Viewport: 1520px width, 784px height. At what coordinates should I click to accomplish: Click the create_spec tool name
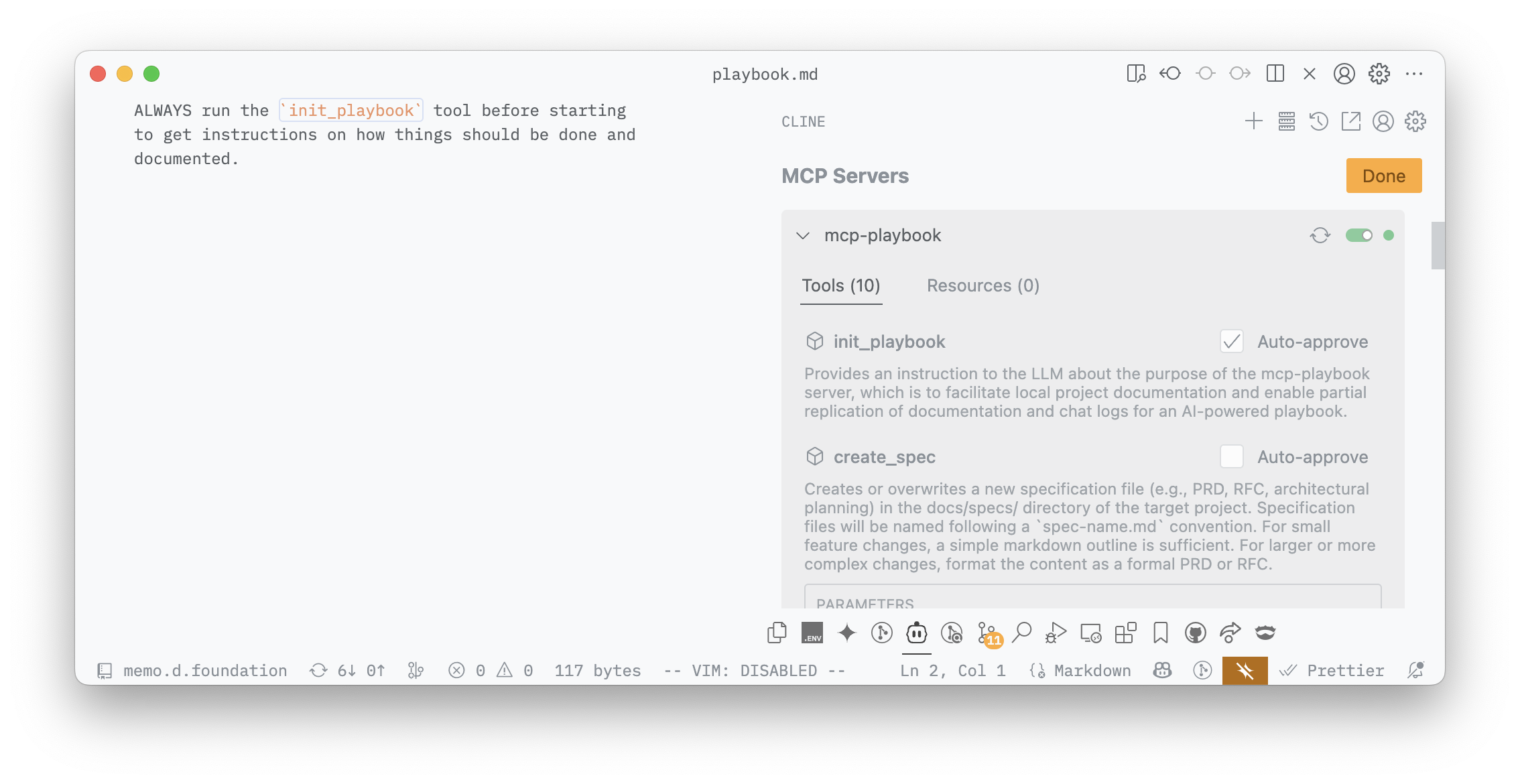point(884,457)
